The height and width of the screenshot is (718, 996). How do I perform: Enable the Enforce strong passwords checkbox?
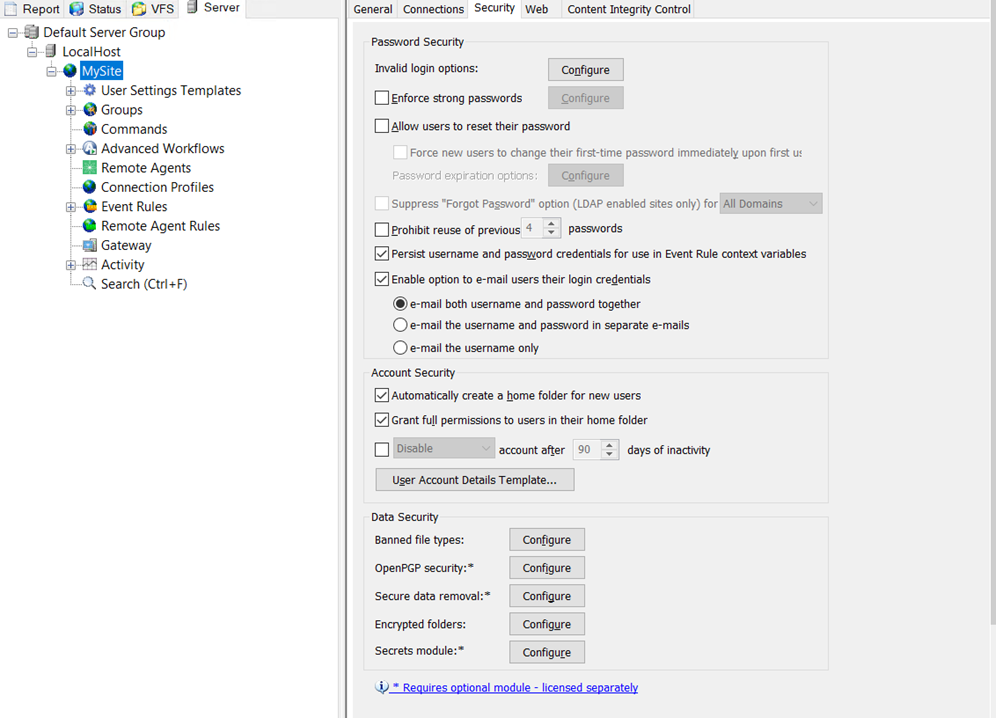[x=382, y=98]
